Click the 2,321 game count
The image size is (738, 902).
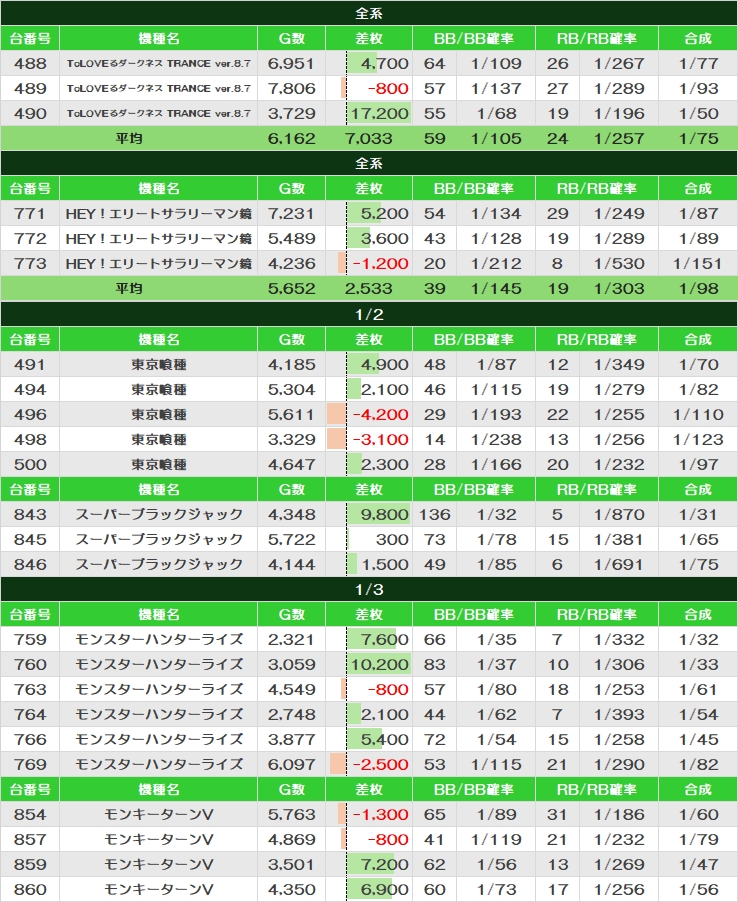291,640
